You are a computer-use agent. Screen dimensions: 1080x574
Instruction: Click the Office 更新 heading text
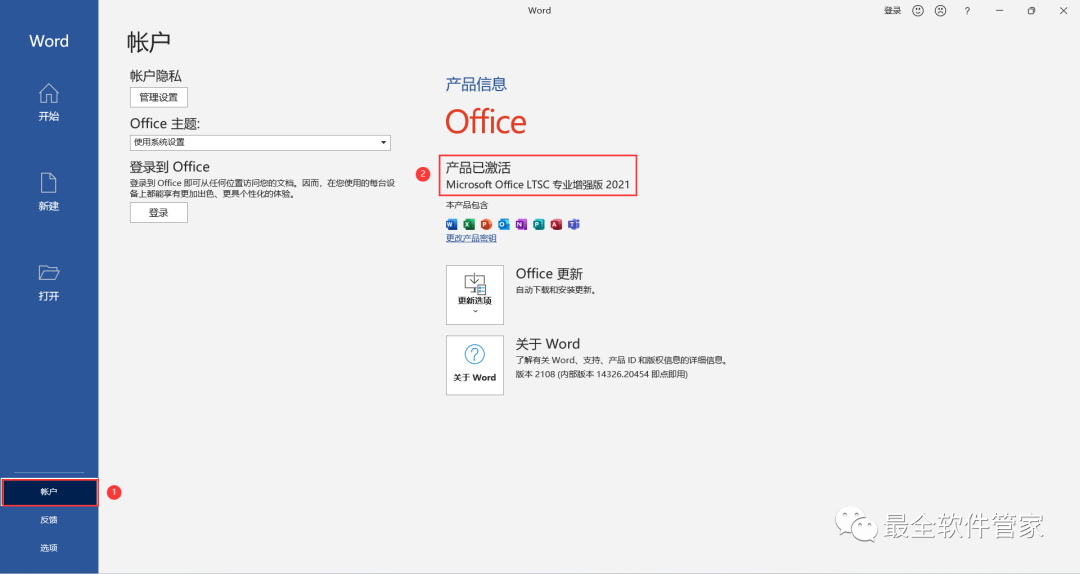[x=549, y=274]
